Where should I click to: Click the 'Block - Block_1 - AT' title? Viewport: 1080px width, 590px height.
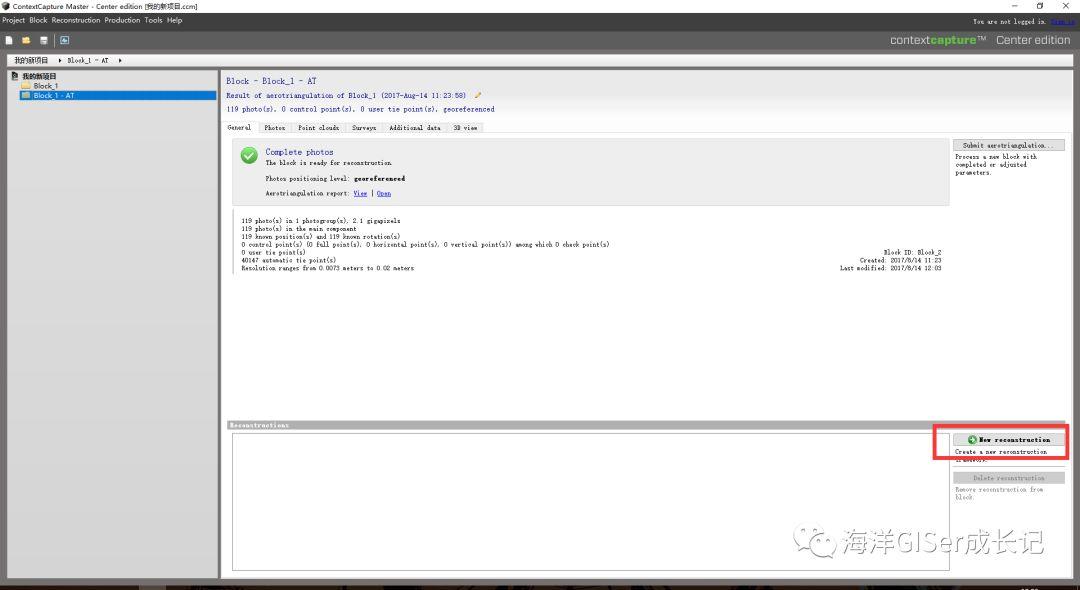click(271, 81)
